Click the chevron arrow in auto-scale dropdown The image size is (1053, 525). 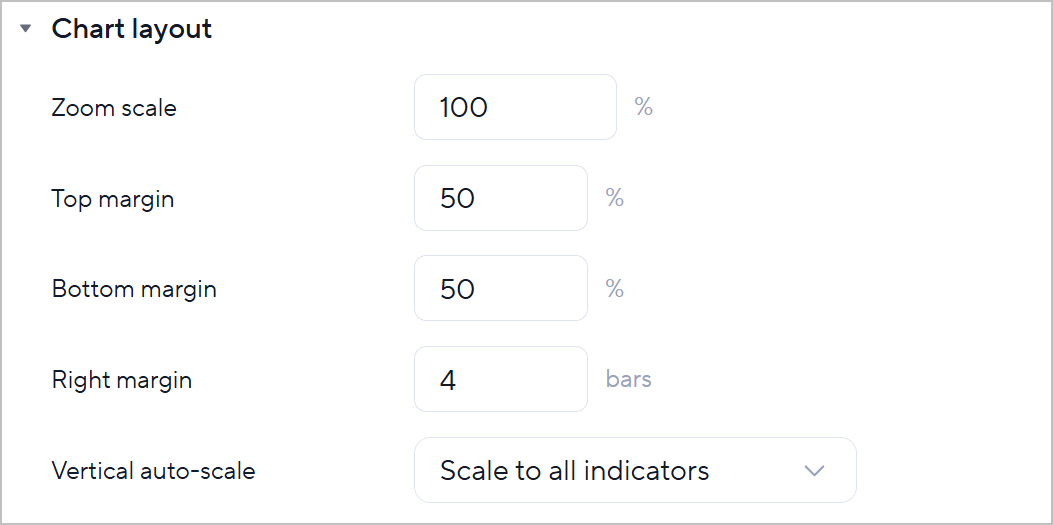(814, 470)
